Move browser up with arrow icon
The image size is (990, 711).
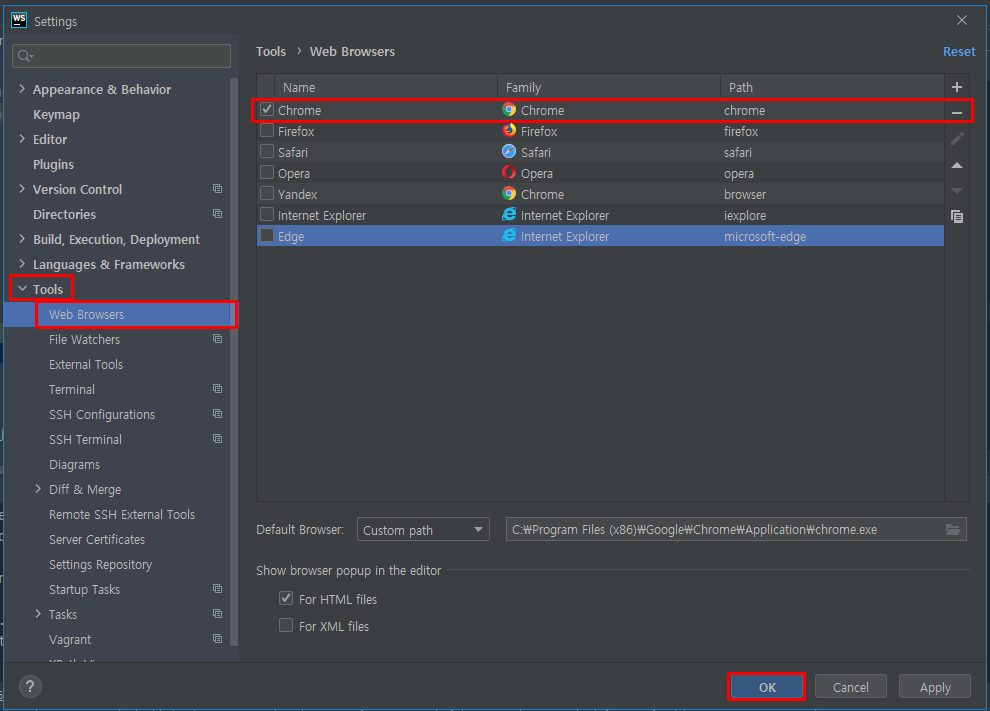(957, 165)
